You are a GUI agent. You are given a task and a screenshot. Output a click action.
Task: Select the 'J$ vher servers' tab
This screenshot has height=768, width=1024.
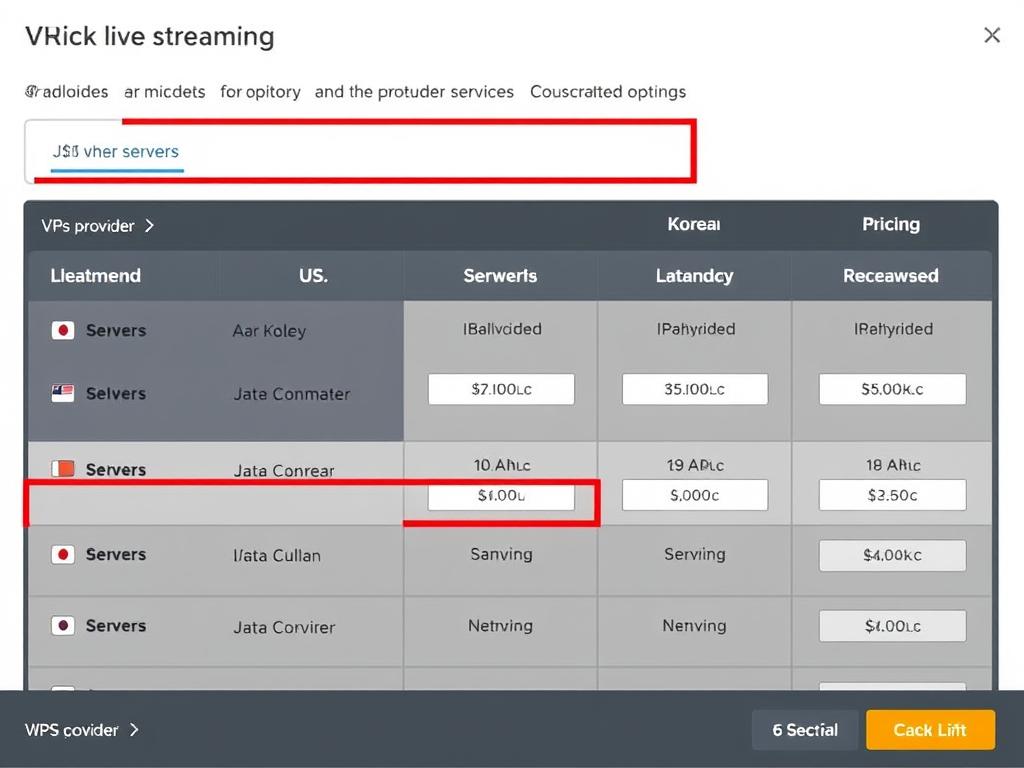click(x=116, y=152)
